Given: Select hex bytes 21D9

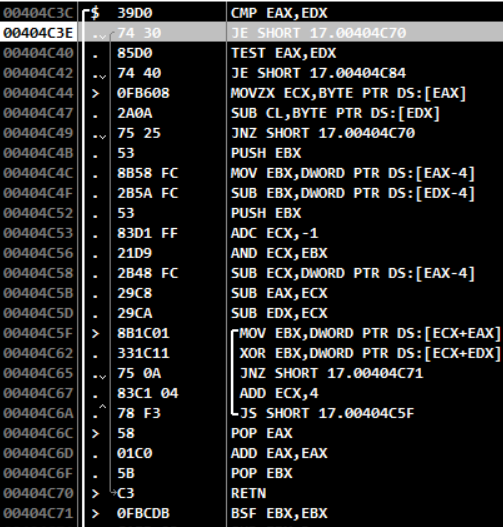Looking at the screenshot, I should tap(134, 253).
